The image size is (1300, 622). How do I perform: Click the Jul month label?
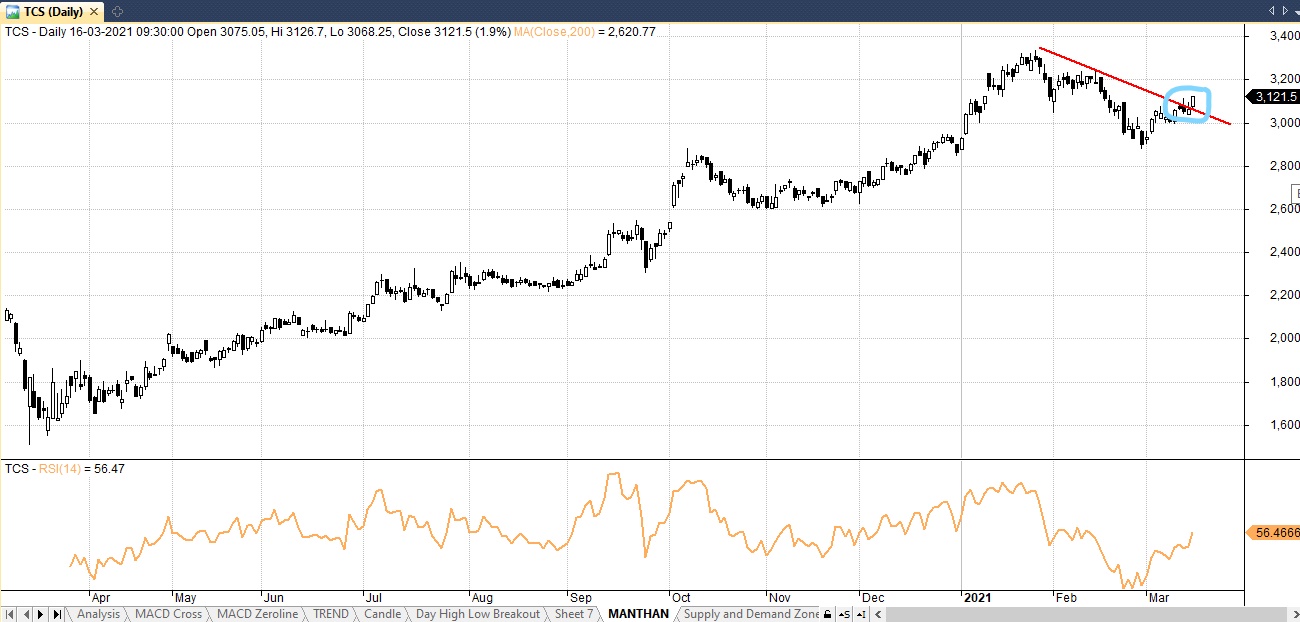click(x=373, y=596)
